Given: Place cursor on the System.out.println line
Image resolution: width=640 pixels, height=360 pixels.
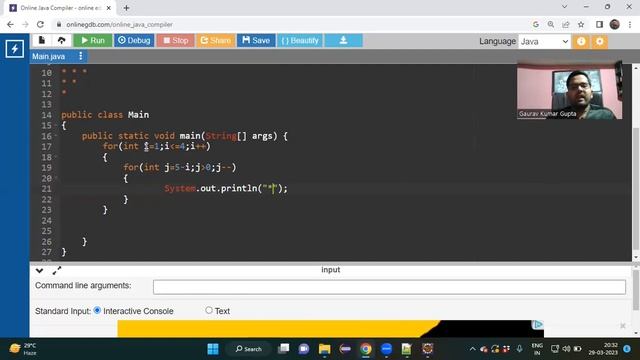Looking at the screenshot, I should (x=226, y=189).
